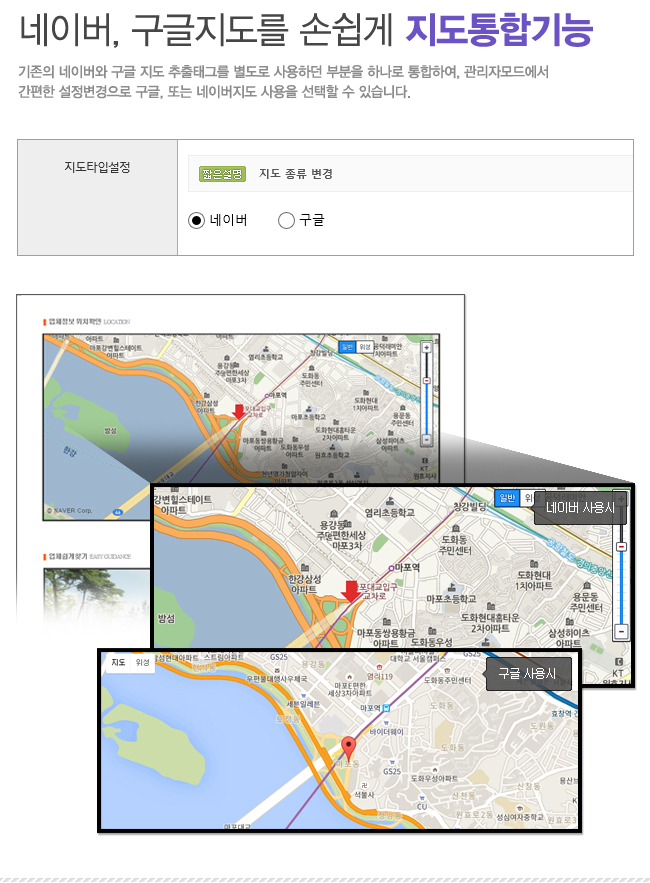Click 밤섬 island label on large Naver map

point(166,618)
